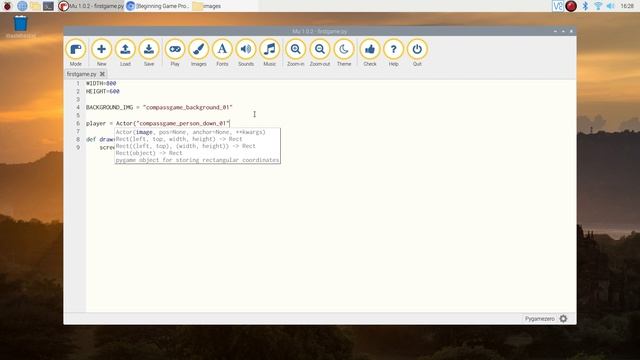
Task: Open the file manager from taskbar
Action: click(x=36, y=6)
